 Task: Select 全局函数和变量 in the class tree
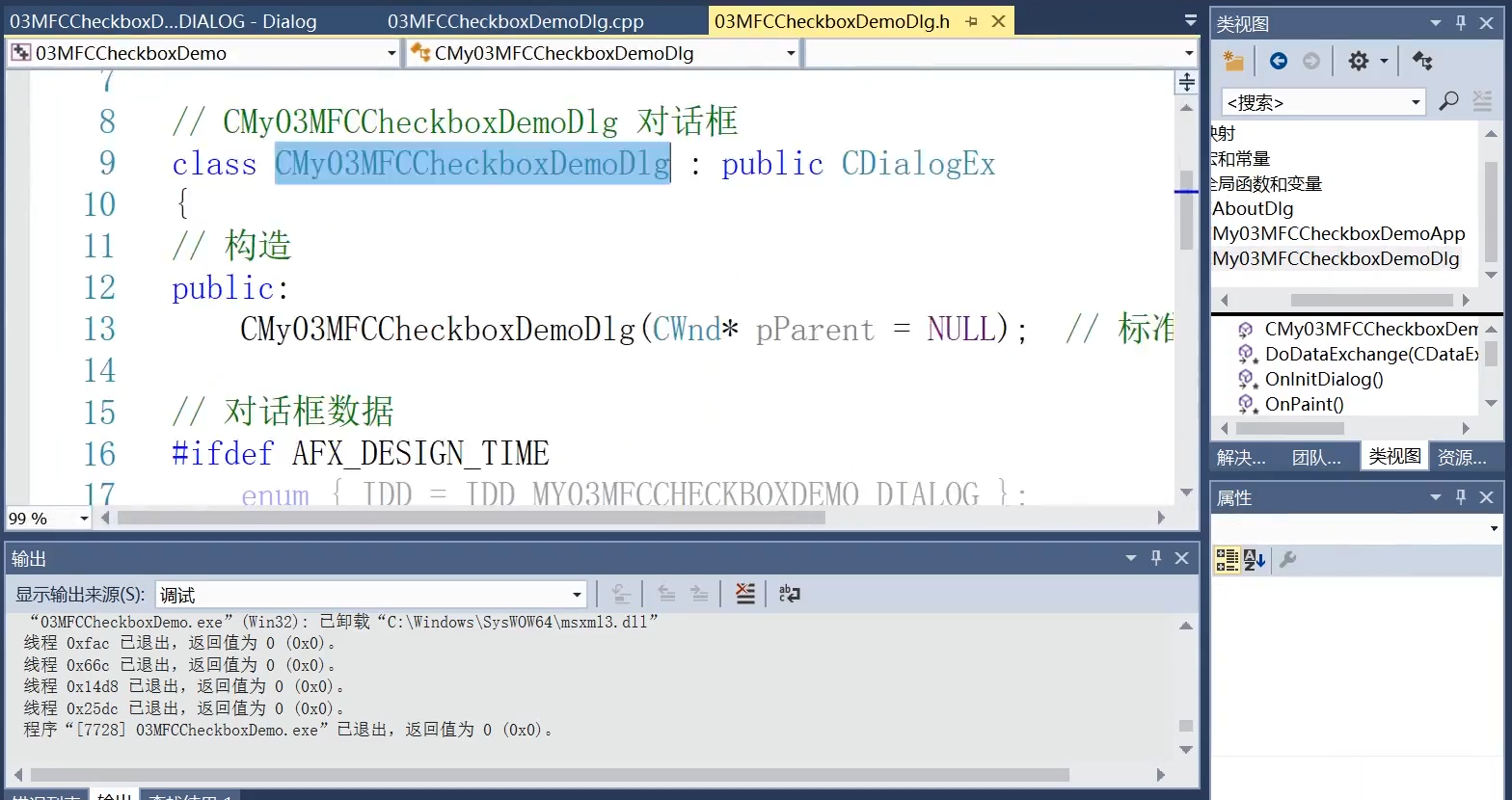pyautogui.click(x=1268, y=183)
